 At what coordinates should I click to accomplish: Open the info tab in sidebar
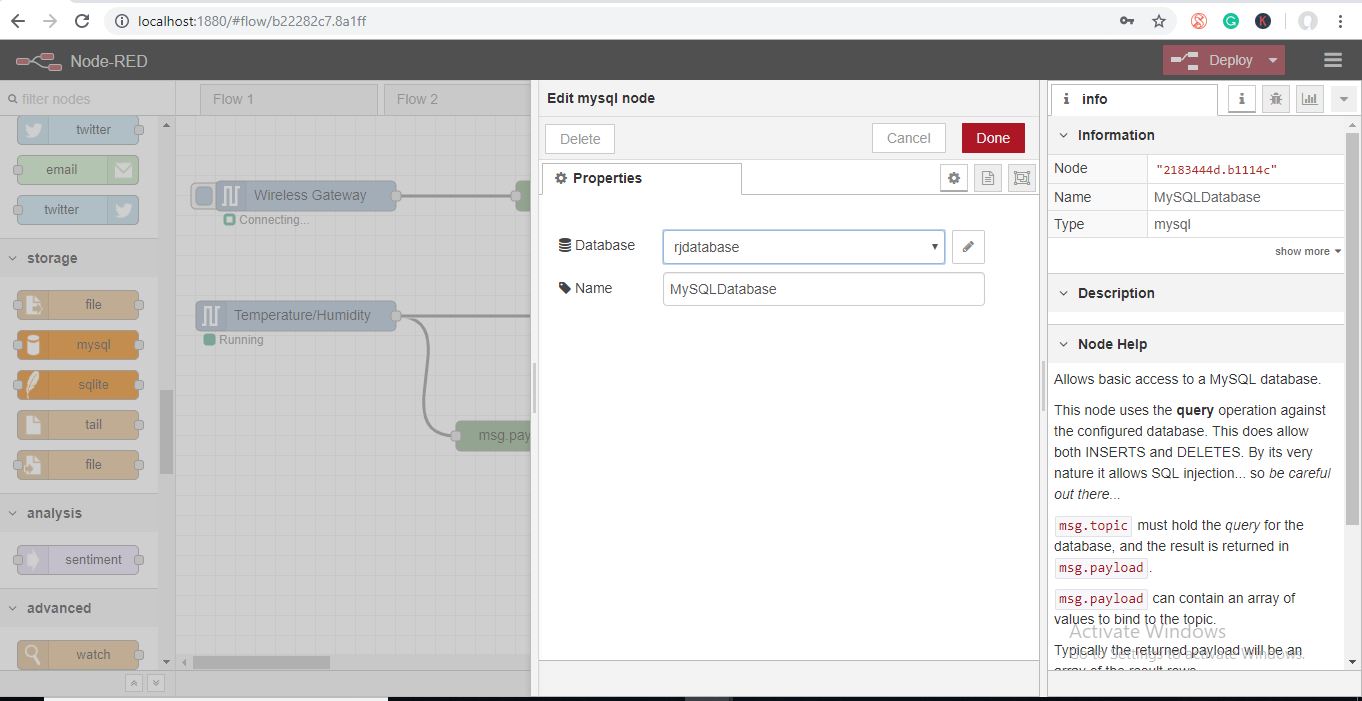point(1133,99)
